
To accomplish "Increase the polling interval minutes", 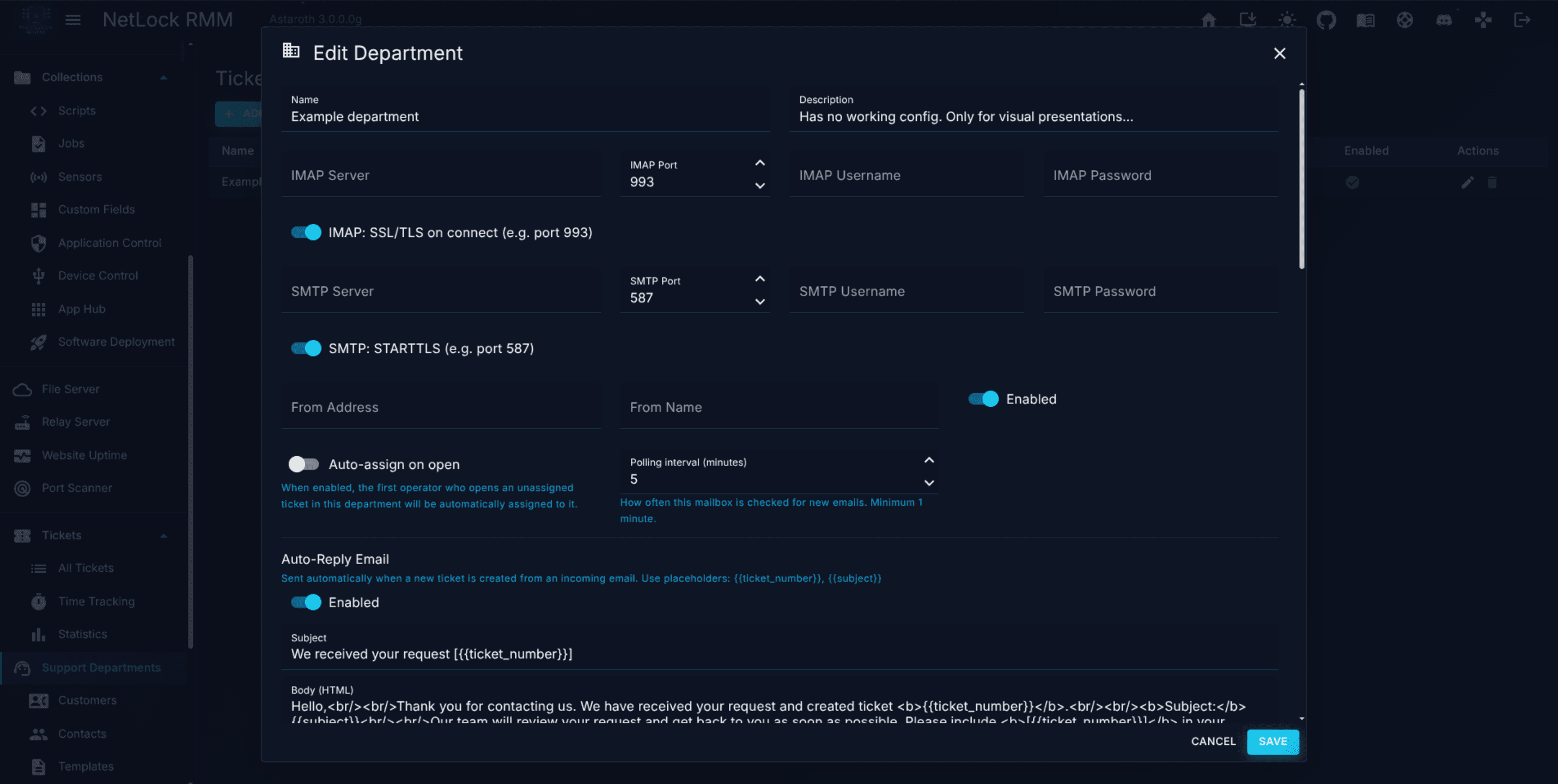I will tap(929, 461).
